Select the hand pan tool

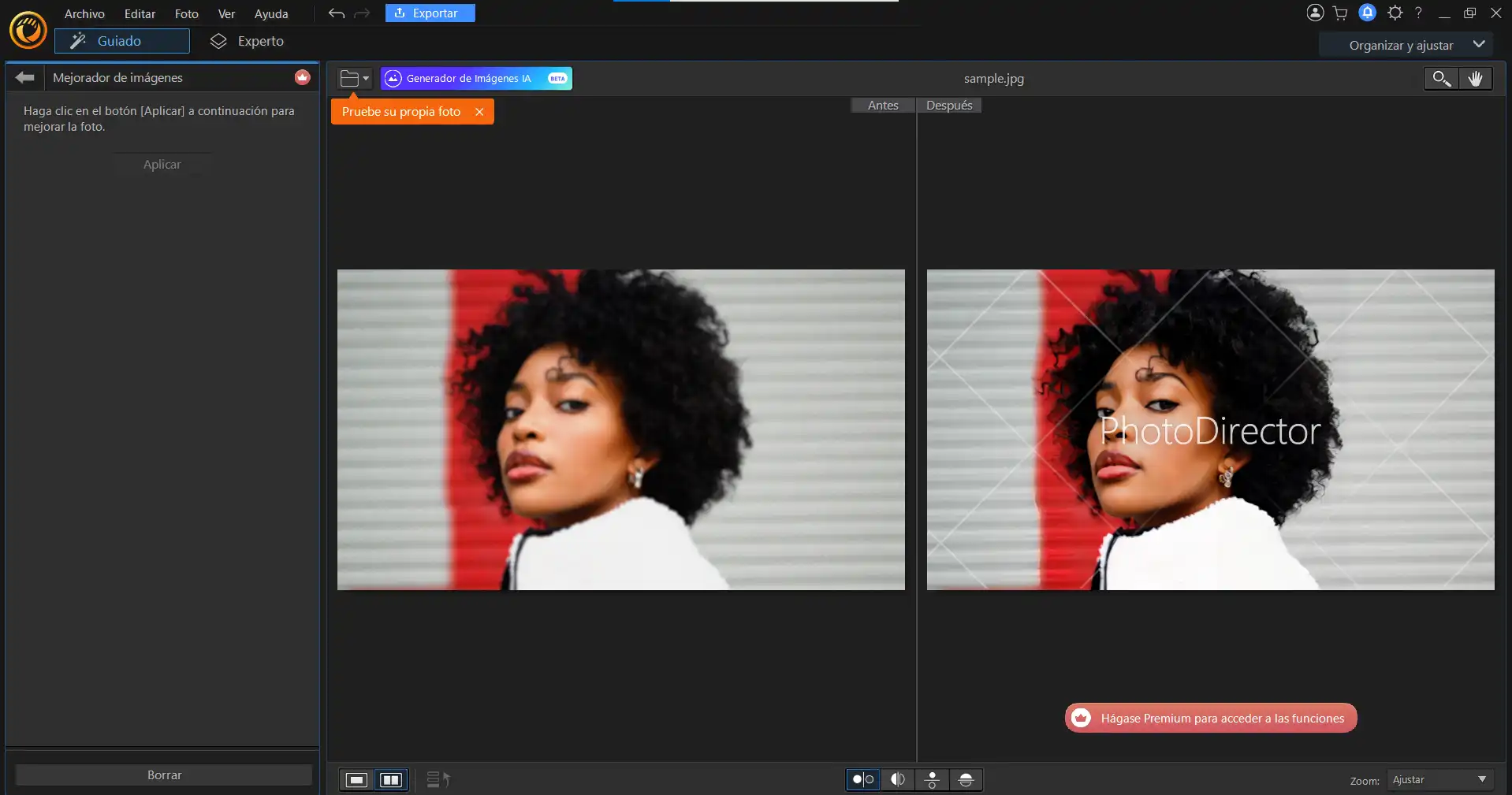1476,78
